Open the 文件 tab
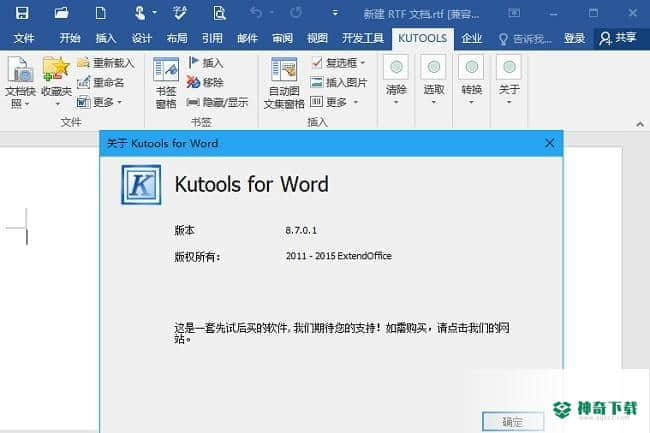650x433 pixels. pos(24,39)
